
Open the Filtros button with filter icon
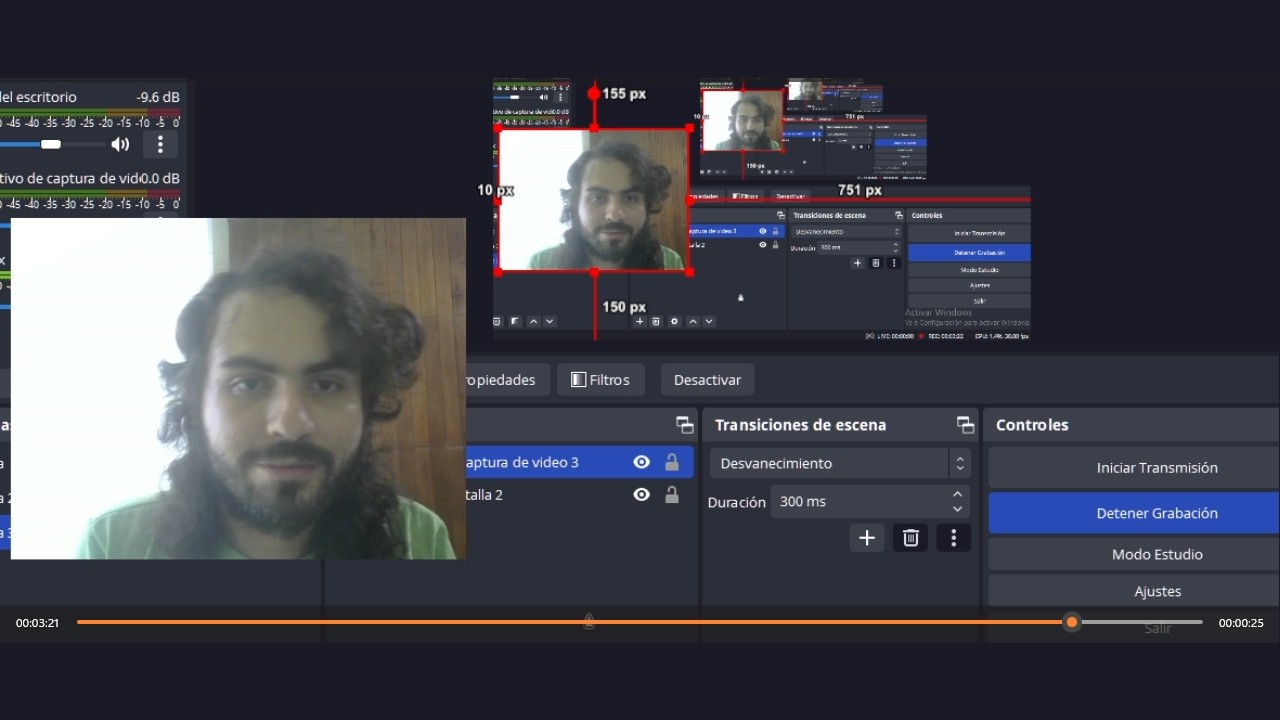click(x=600, y=380)
